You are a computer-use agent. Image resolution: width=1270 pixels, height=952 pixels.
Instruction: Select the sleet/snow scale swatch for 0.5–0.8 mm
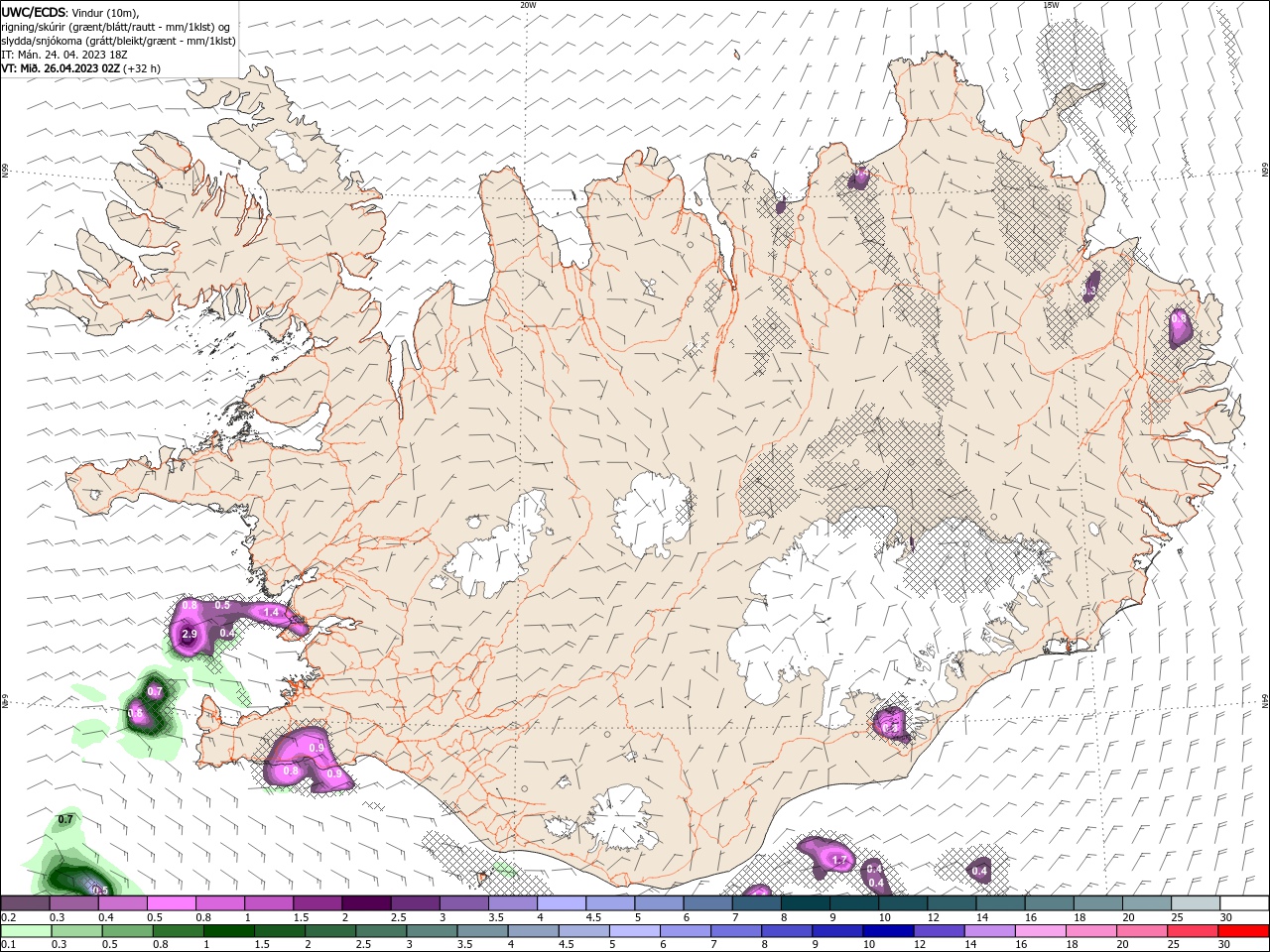(172, 903)
